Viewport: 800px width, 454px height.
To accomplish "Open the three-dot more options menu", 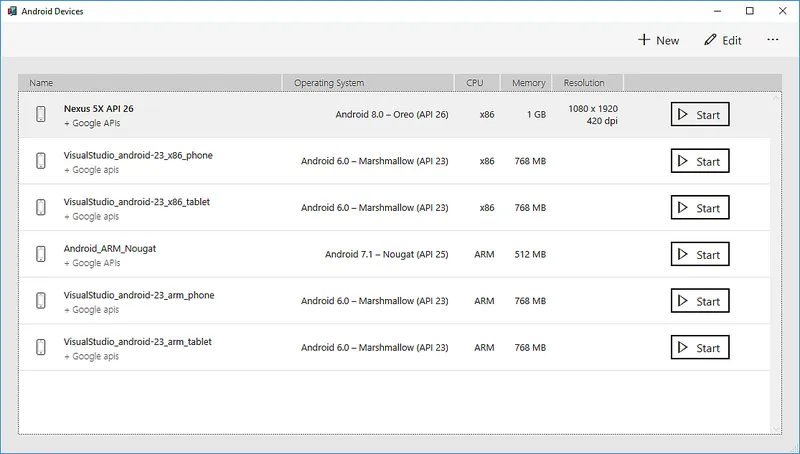I will (773, 40).
